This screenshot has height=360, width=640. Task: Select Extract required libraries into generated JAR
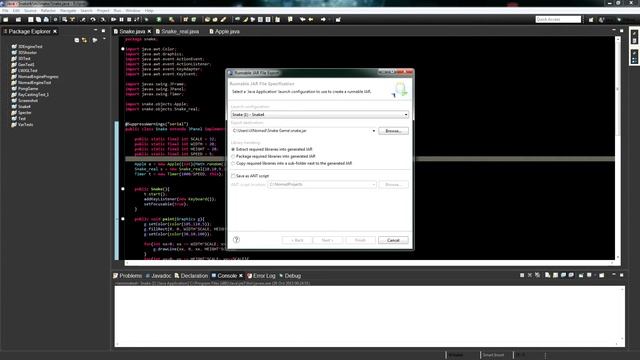click(272, 149)
